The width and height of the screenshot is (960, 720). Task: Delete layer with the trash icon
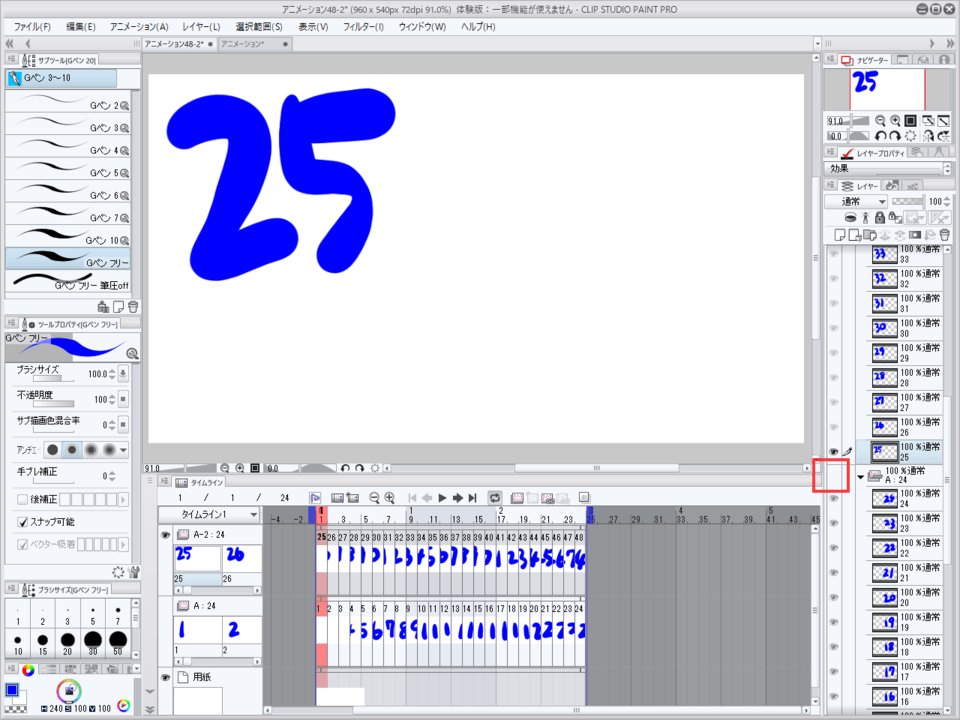pyautogui.click(x=944, y=234)
